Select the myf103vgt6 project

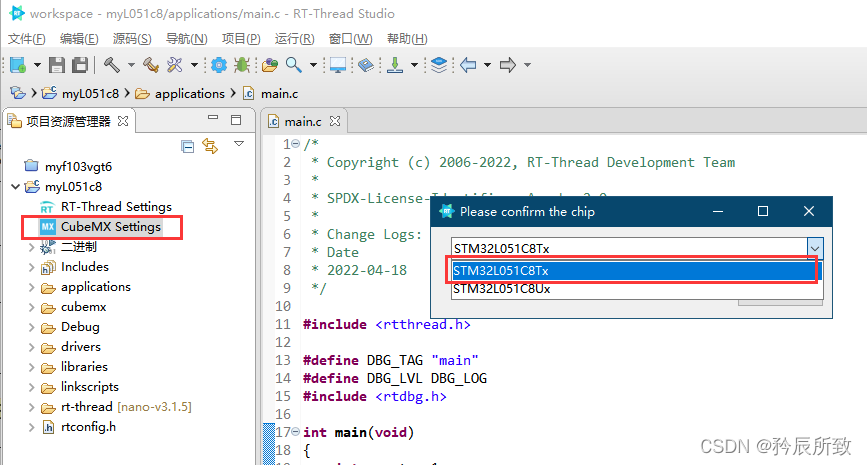click(x=78, y=166)
